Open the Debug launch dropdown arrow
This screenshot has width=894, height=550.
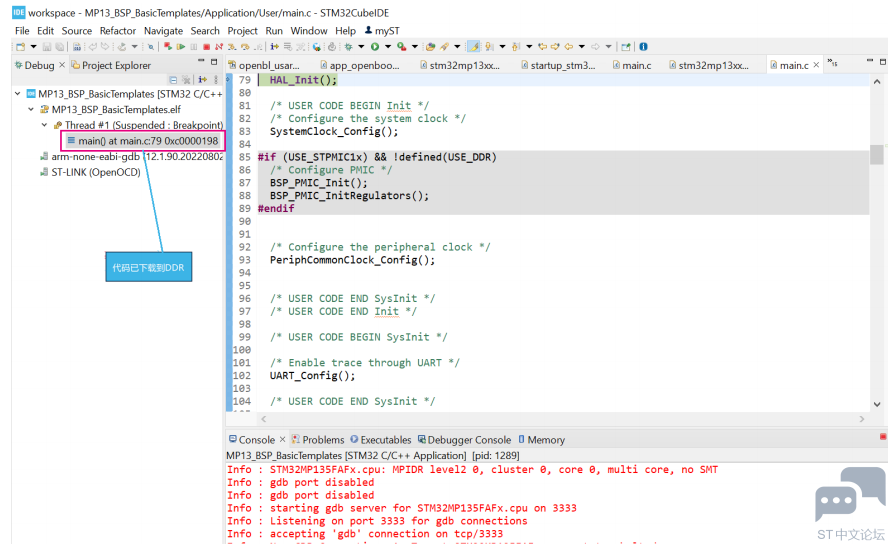coord(361,47)
